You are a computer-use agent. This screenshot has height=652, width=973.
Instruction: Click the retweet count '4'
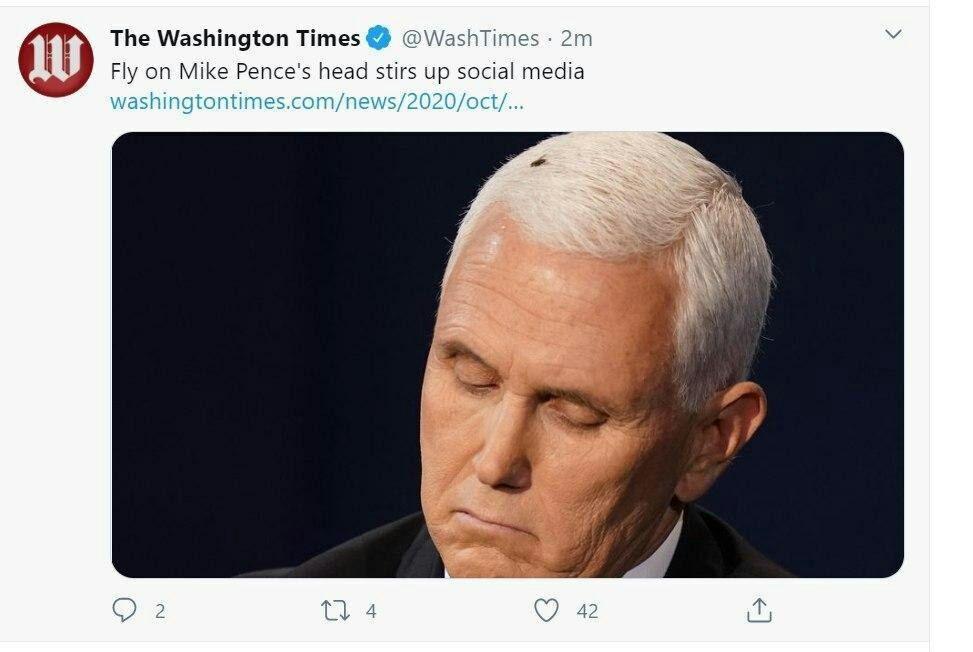(371, 611)
